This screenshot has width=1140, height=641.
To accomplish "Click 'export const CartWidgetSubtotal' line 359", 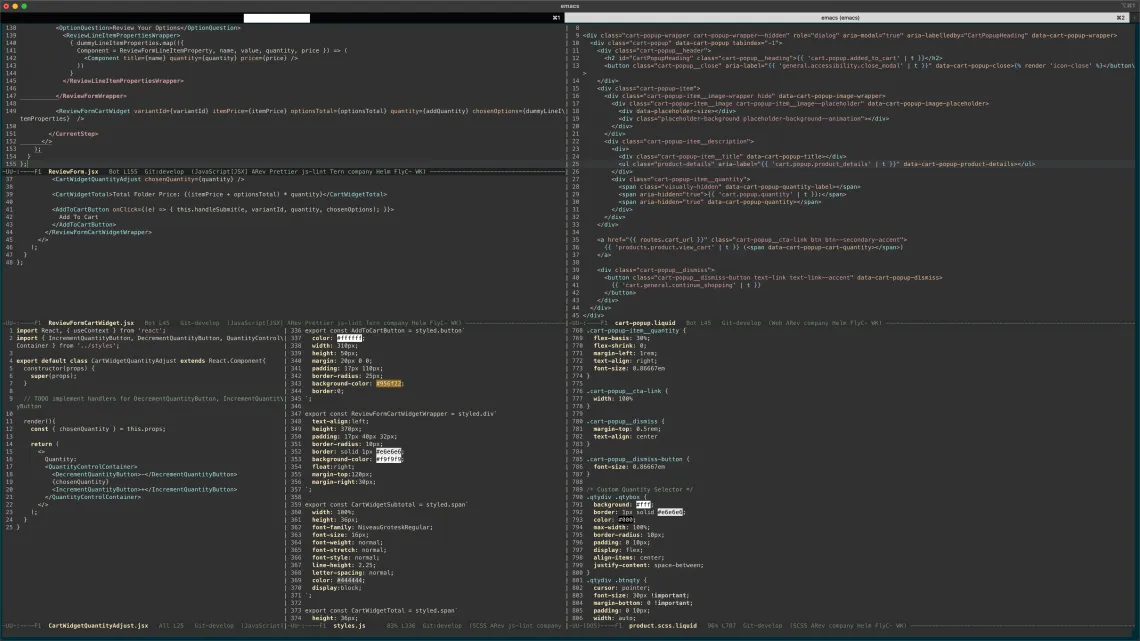I will pos(385,504).
